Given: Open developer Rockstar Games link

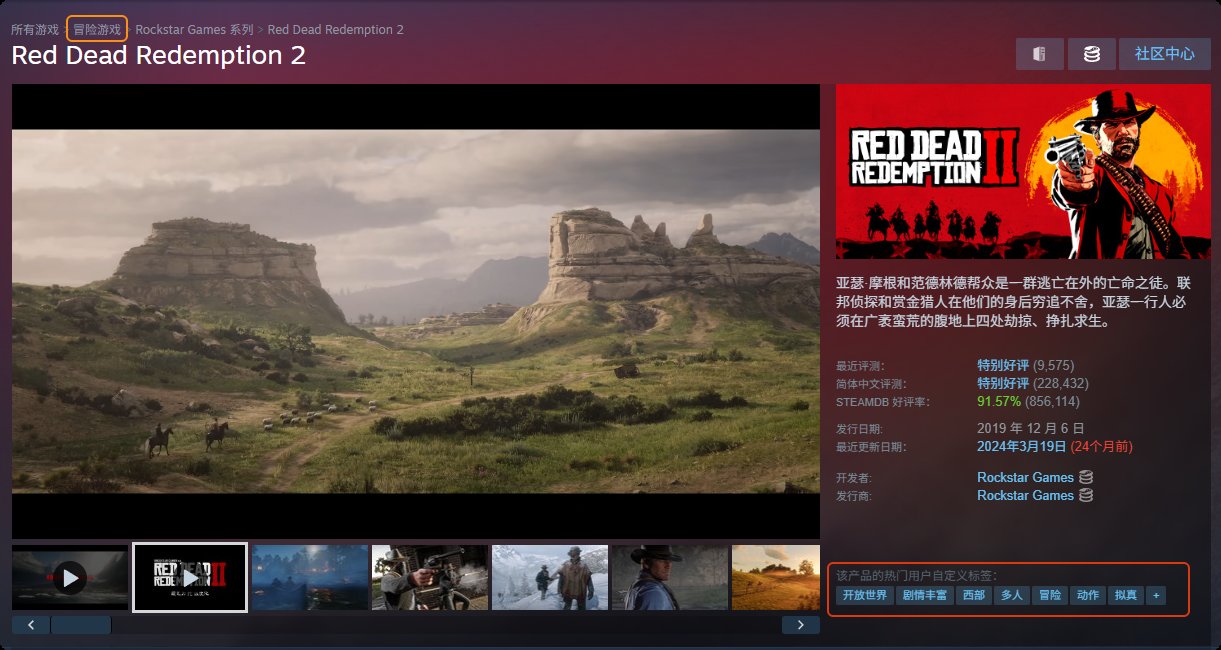Looking at the screenshot, I should (x=1025, y=477).
